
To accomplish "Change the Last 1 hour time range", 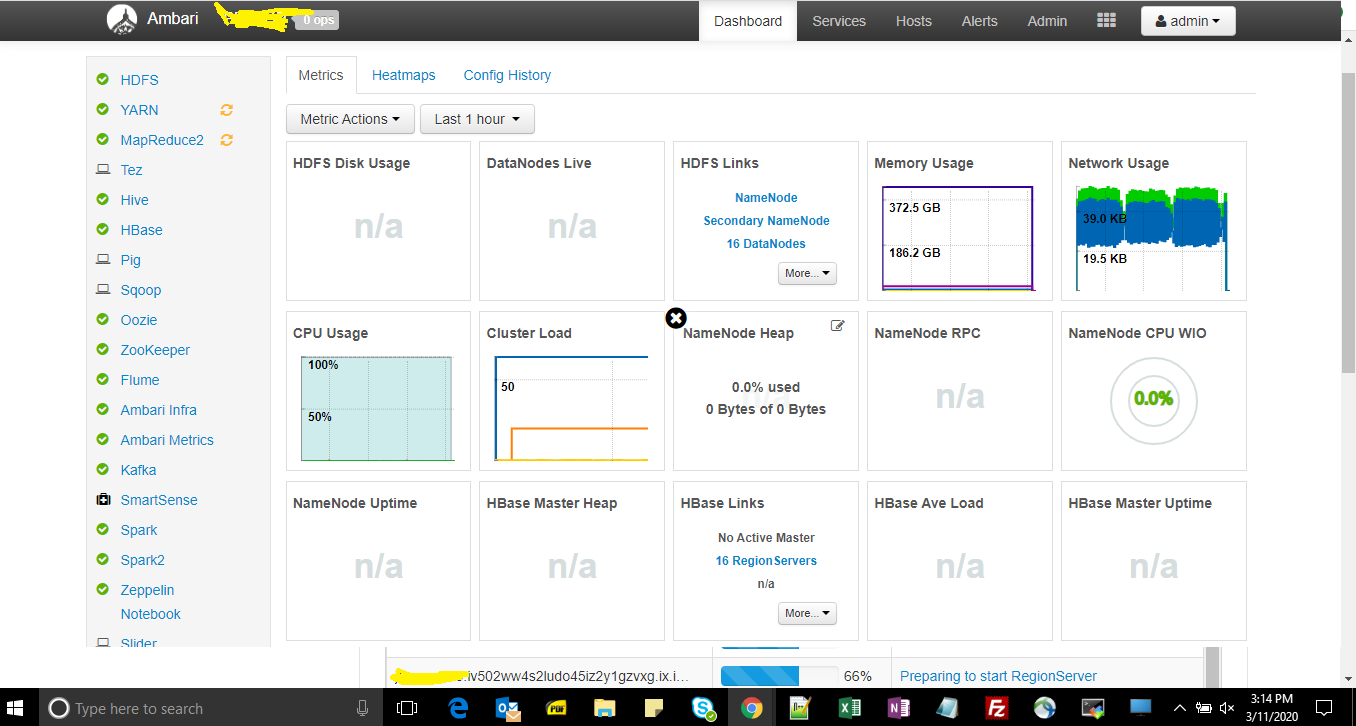I will click(x=477, y=118).
